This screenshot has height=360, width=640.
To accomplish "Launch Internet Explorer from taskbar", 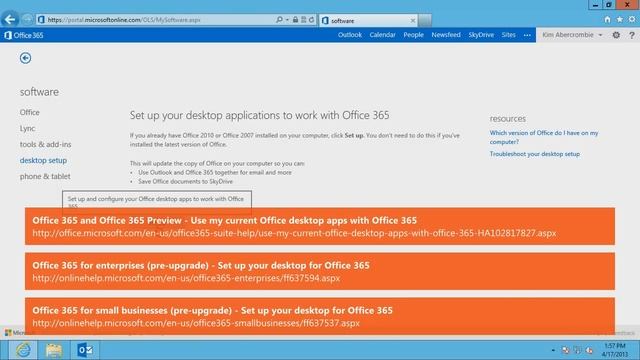I will click(23, 350).
